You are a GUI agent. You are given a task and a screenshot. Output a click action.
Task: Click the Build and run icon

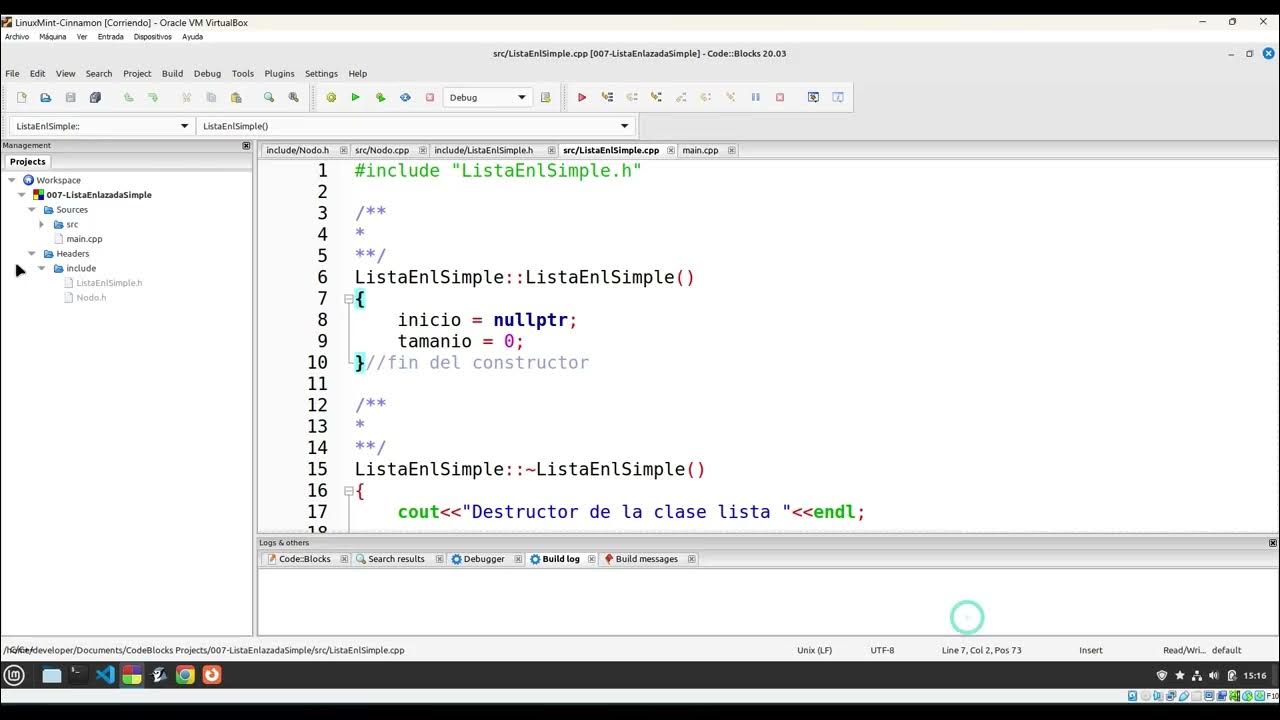pyautogui.click(x=380, y=97)
